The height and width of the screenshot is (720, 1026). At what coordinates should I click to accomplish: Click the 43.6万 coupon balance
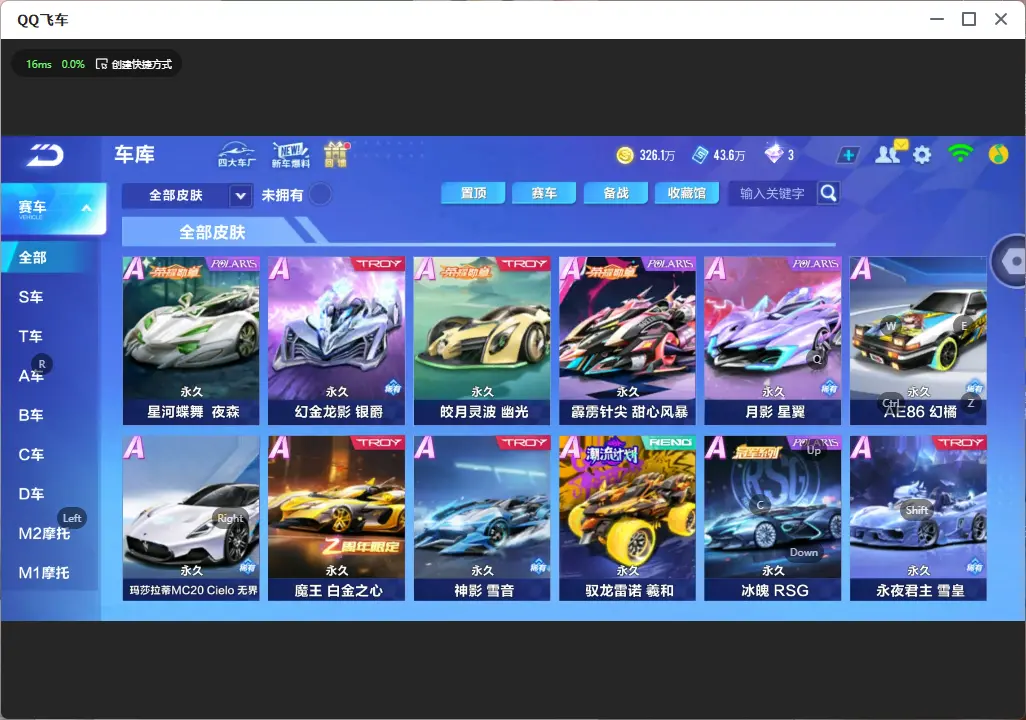click(x=729, y=155)
